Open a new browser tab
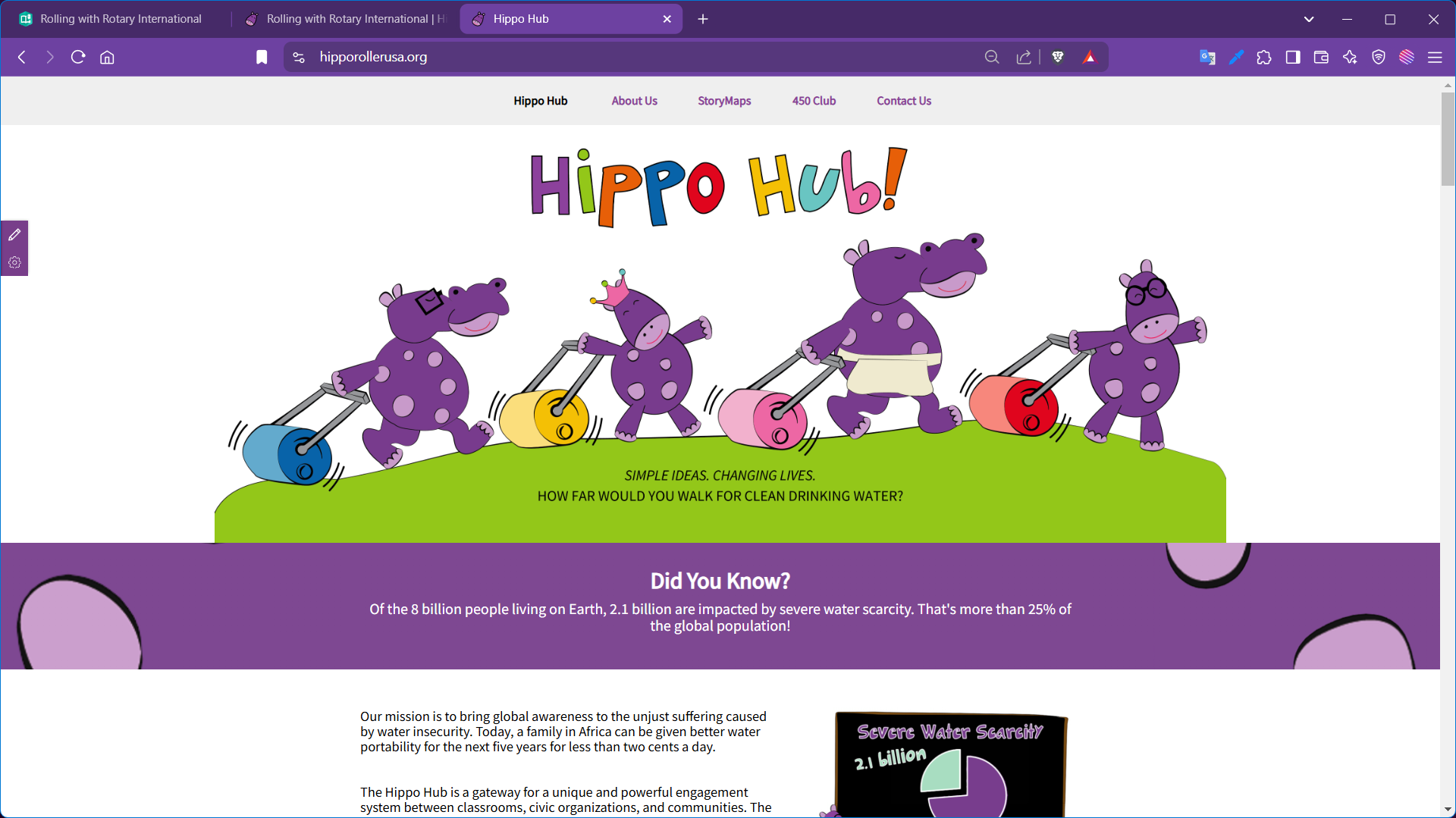1456x818 pixels. (x=703, y=19)
